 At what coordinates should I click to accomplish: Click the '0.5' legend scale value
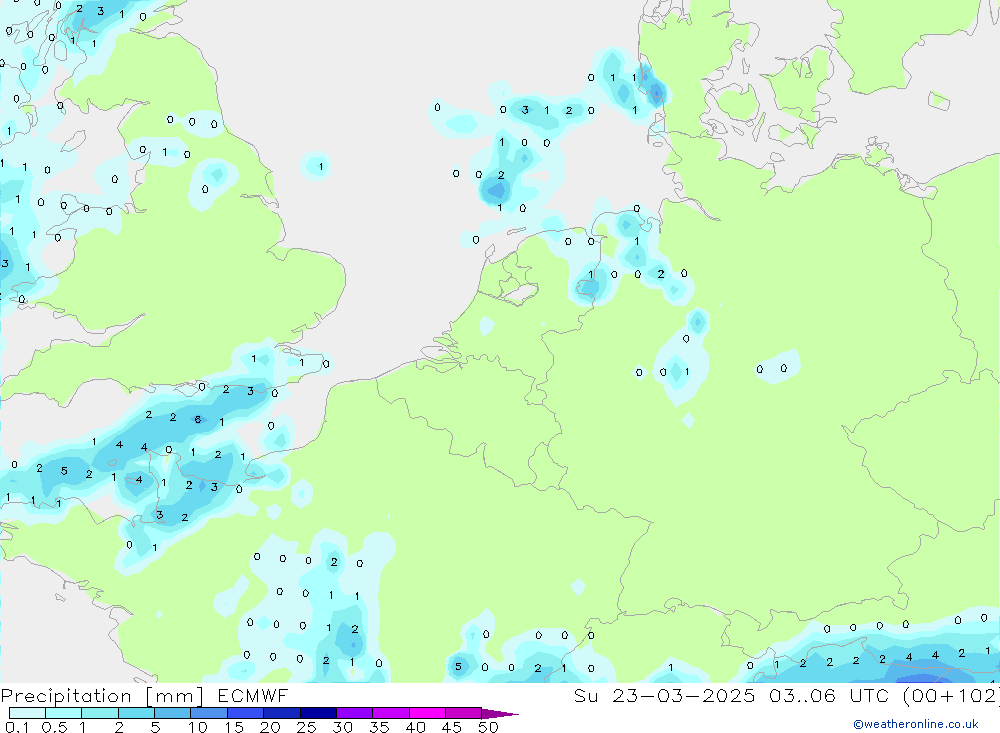[x=54, y=727]
